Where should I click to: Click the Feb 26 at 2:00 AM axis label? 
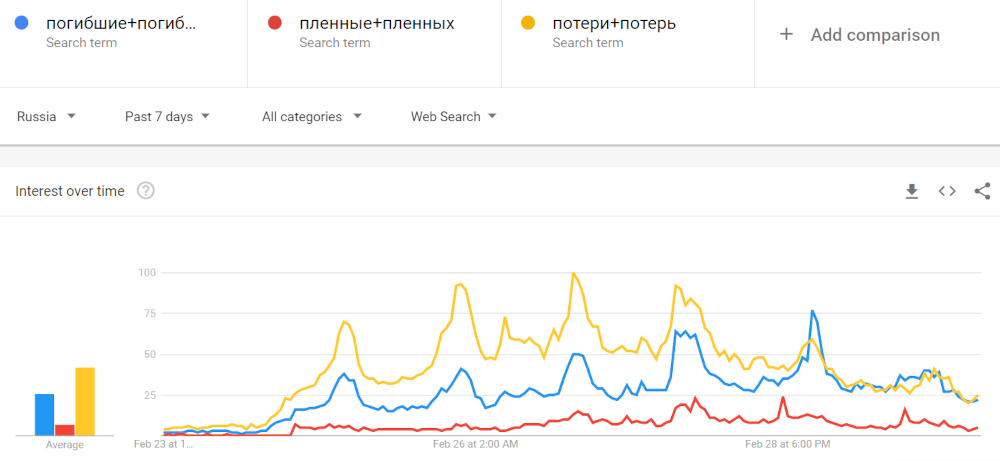pyautogui.click(x=475, y=443)
